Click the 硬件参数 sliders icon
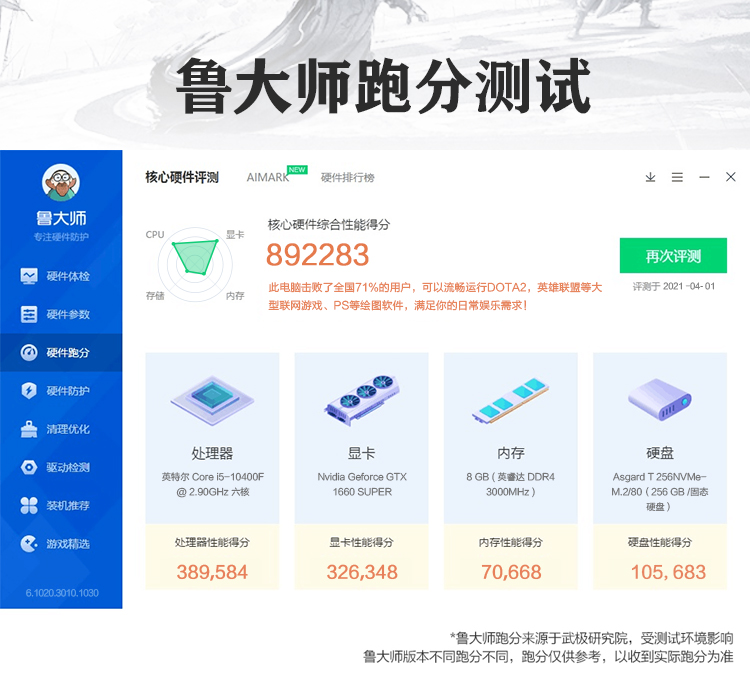Image resolution: width=750 pixels, height=687 pixels. tap(29, 314)
